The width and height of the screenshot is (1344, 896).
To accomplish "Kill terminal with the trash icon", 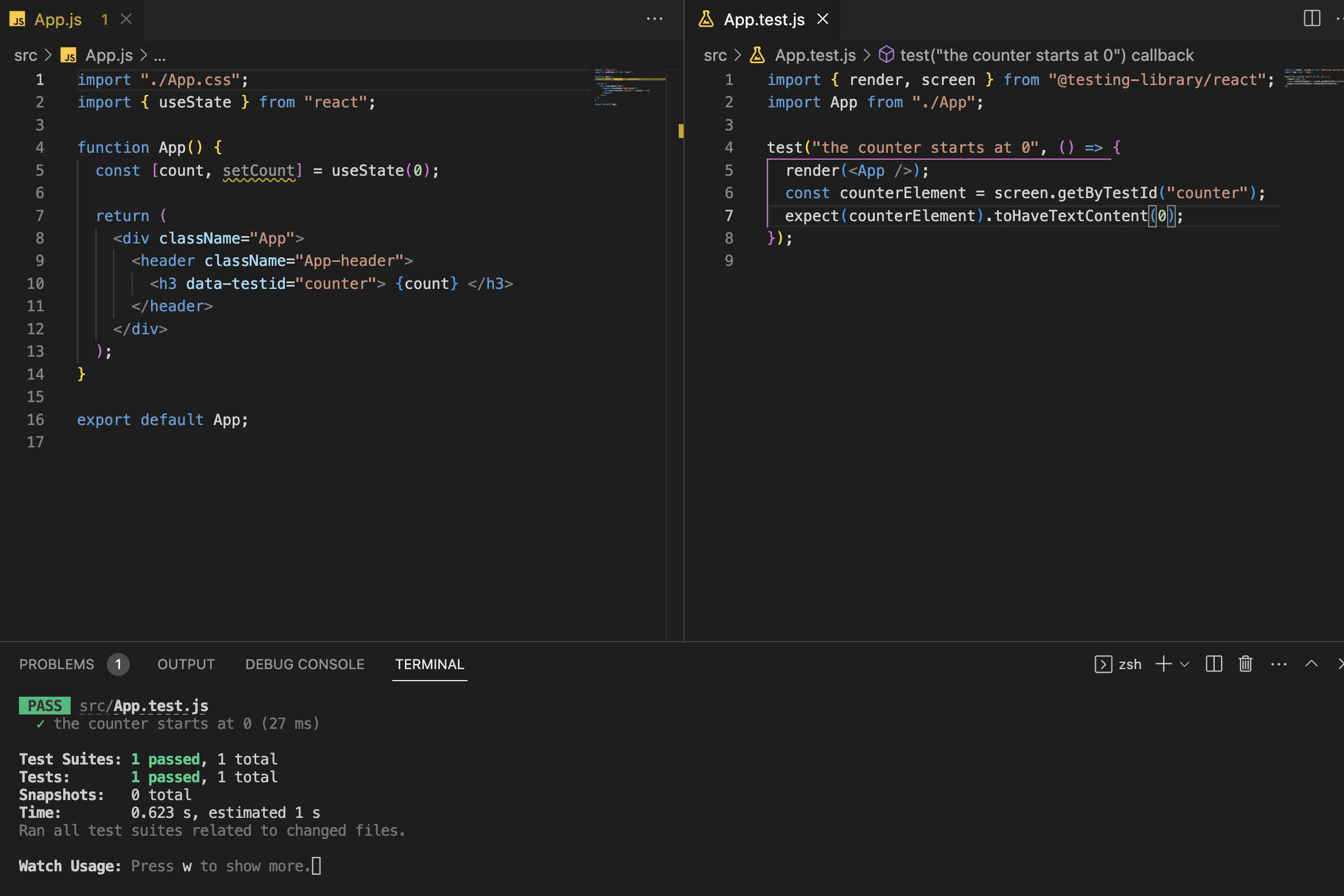I will [1245, 664].
